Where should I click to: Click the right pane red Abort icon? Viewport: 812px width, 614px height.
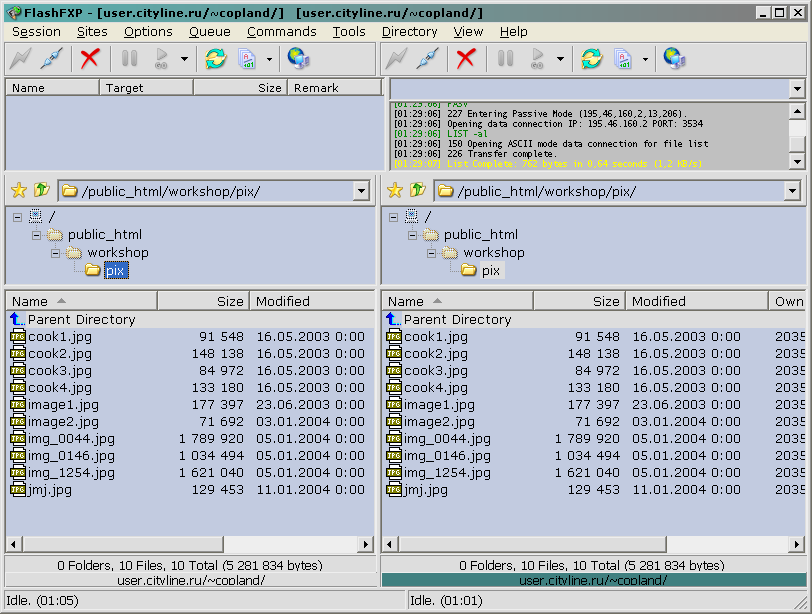(x=466, y=59)
